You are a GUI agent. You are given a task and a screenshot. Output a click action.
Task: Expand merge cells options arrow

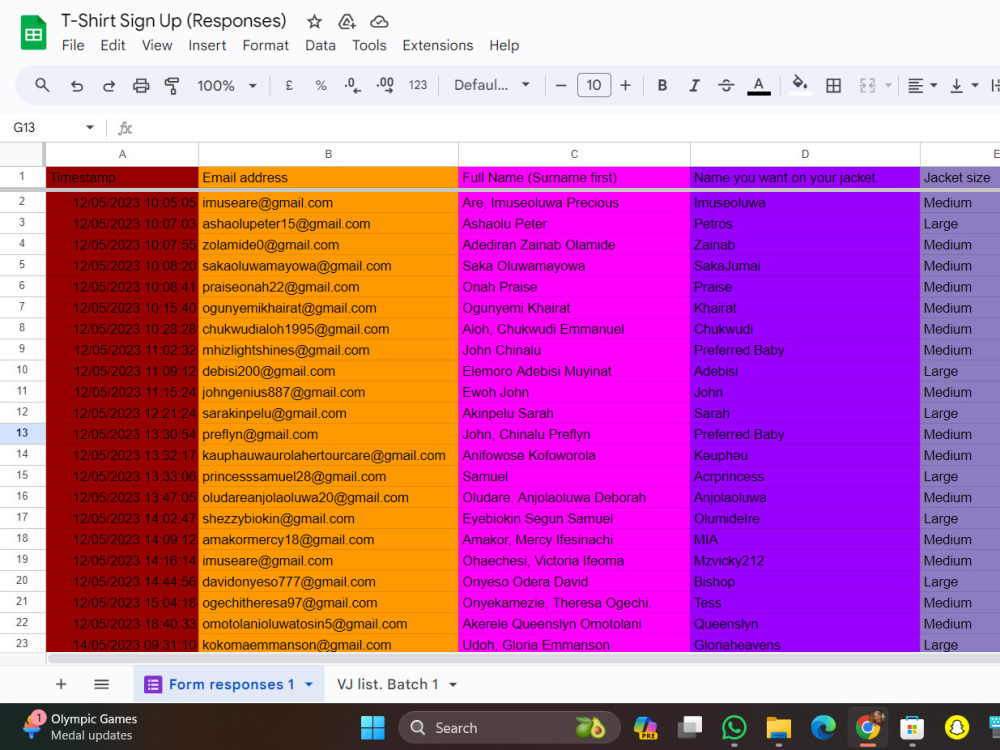[888, 85]
